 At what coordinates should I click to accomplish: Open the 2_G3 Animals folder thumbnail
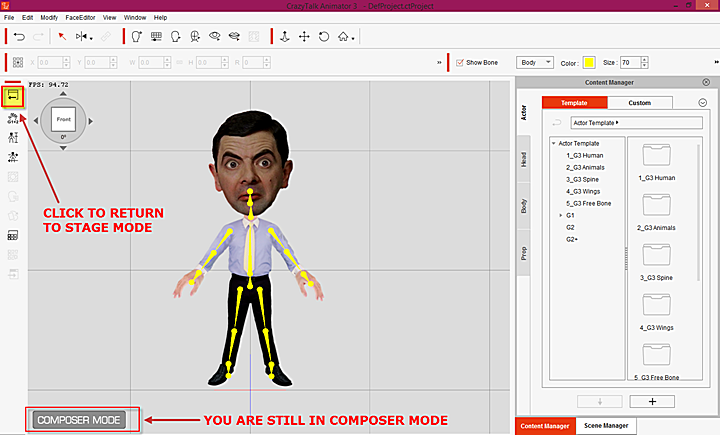[x=656, y=207]
